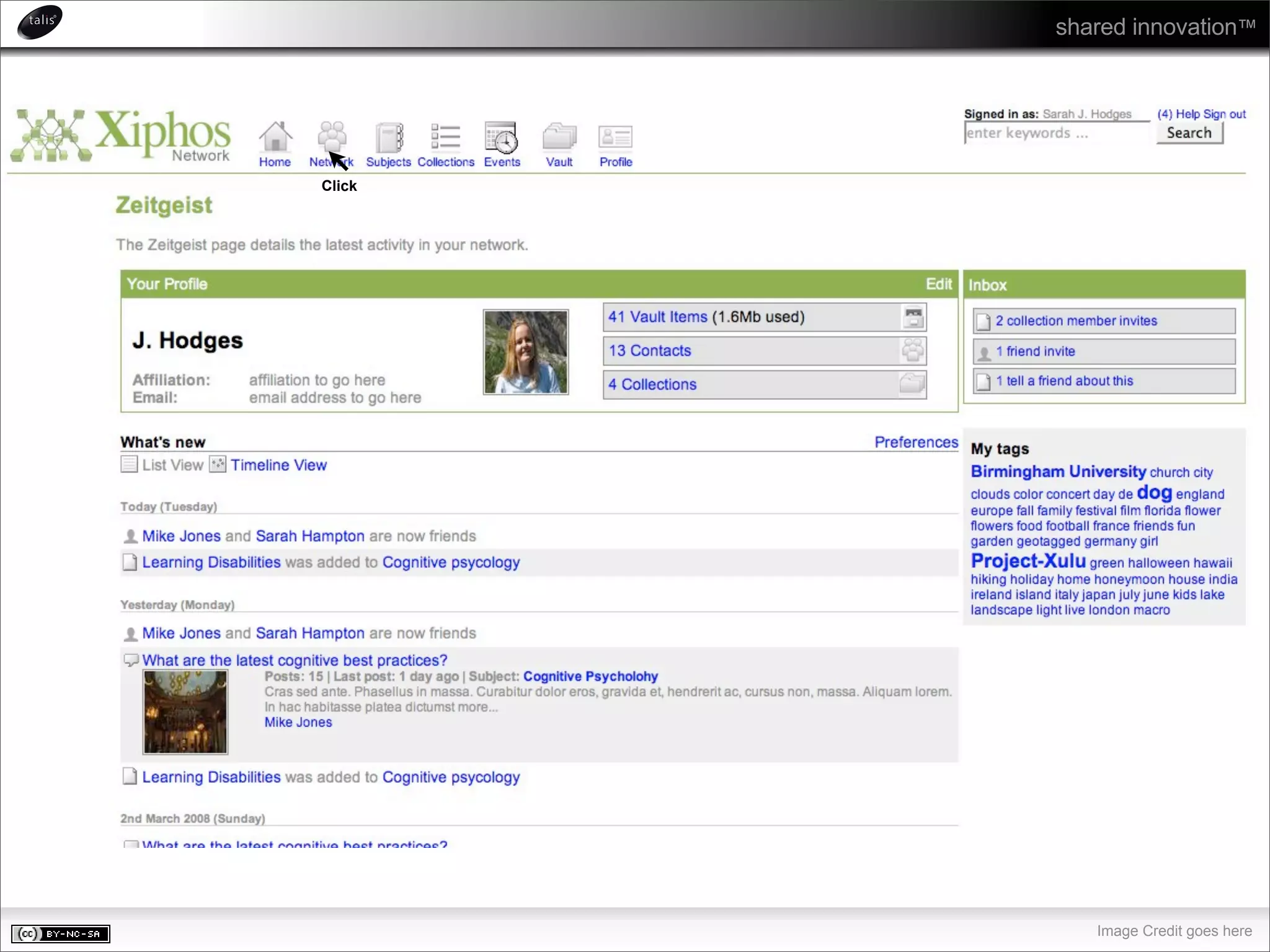Click person icon beside 1 friend invite
Screen dimensions: 1270x952
(984, 353)
